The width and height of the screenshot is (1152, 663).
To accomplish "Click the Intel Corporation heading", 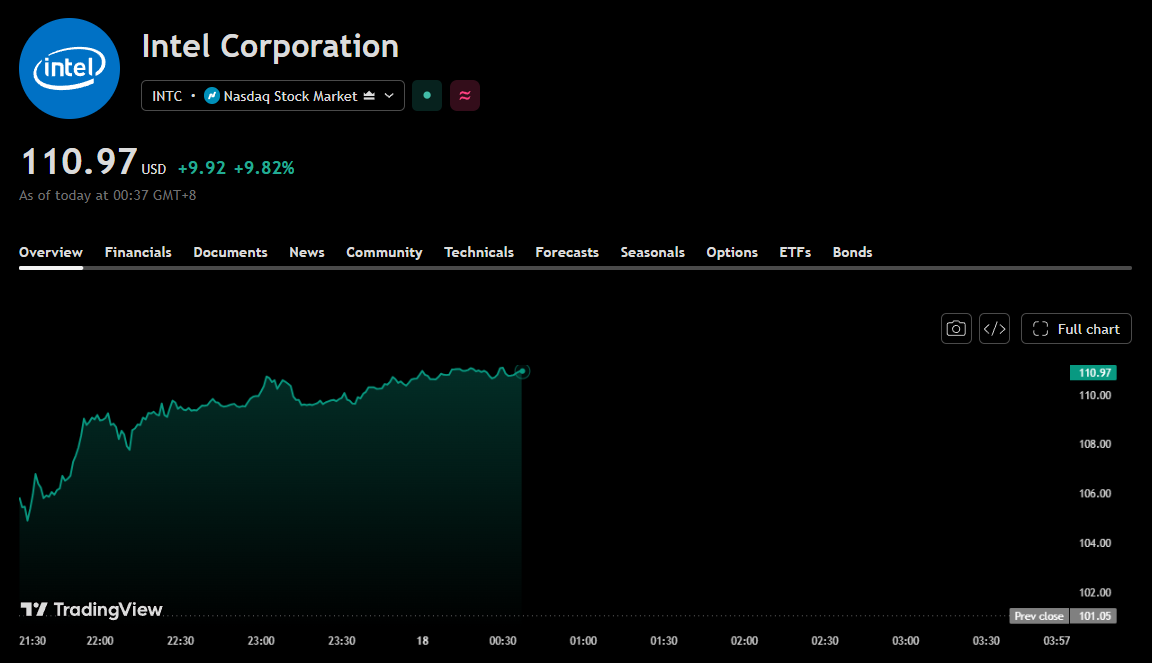I will pos(270,46).
